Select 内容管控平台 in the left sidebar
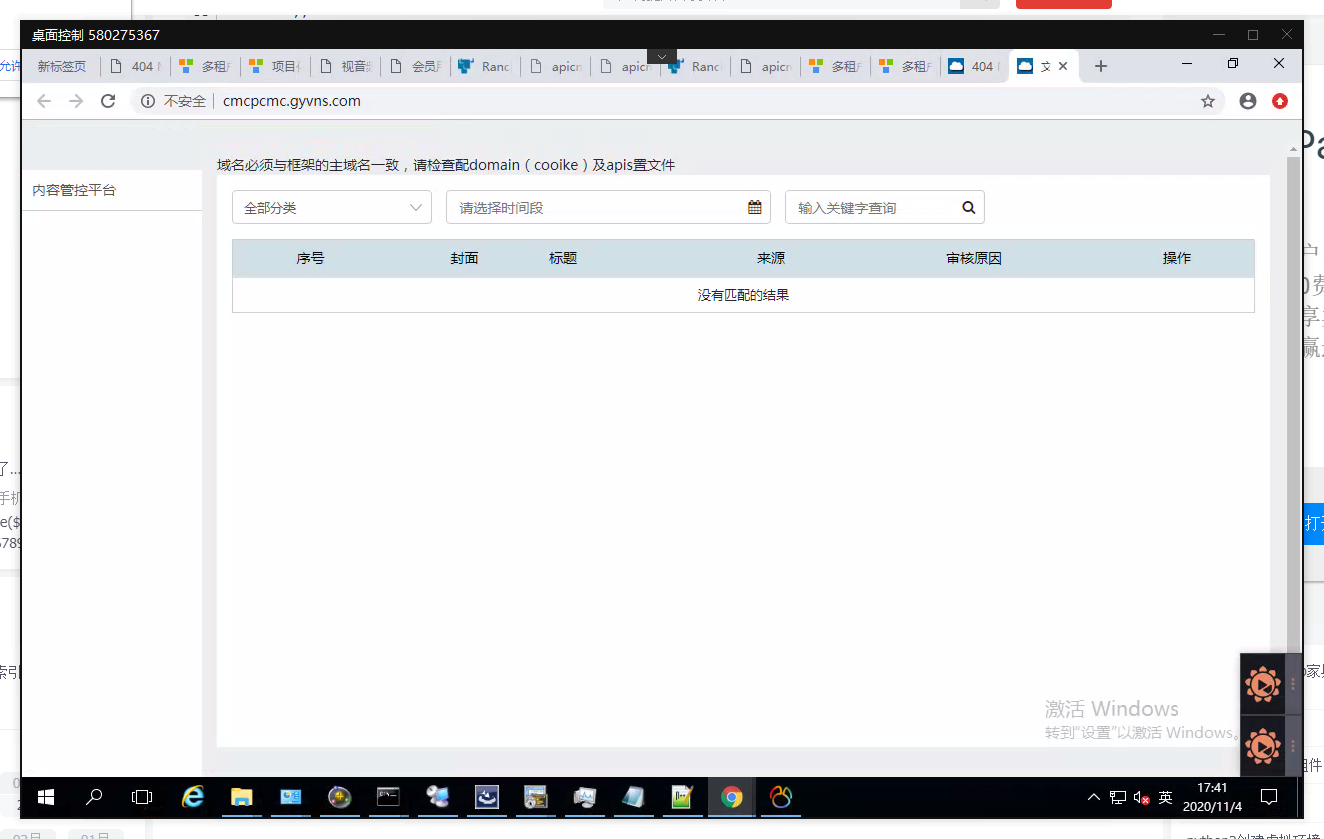 [x=74, y=190]
